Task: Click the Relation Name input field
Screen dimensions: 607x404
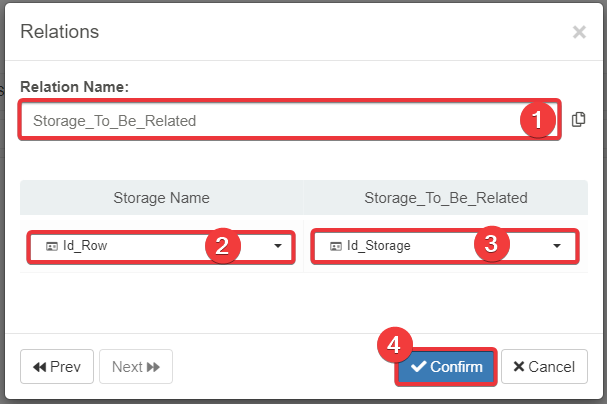Action: 270,120
